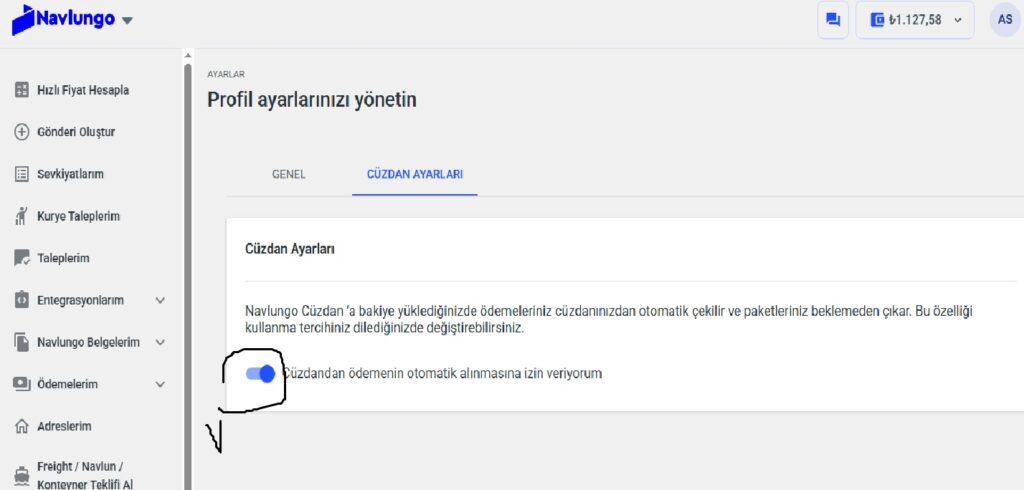Image resolution: width=1024 pixels, height=490 pixels.
Task: Click 'Cüzdandan ödemenin otomatik alınmasına izin veriyorum' label
Action: (x=442, y=374)
